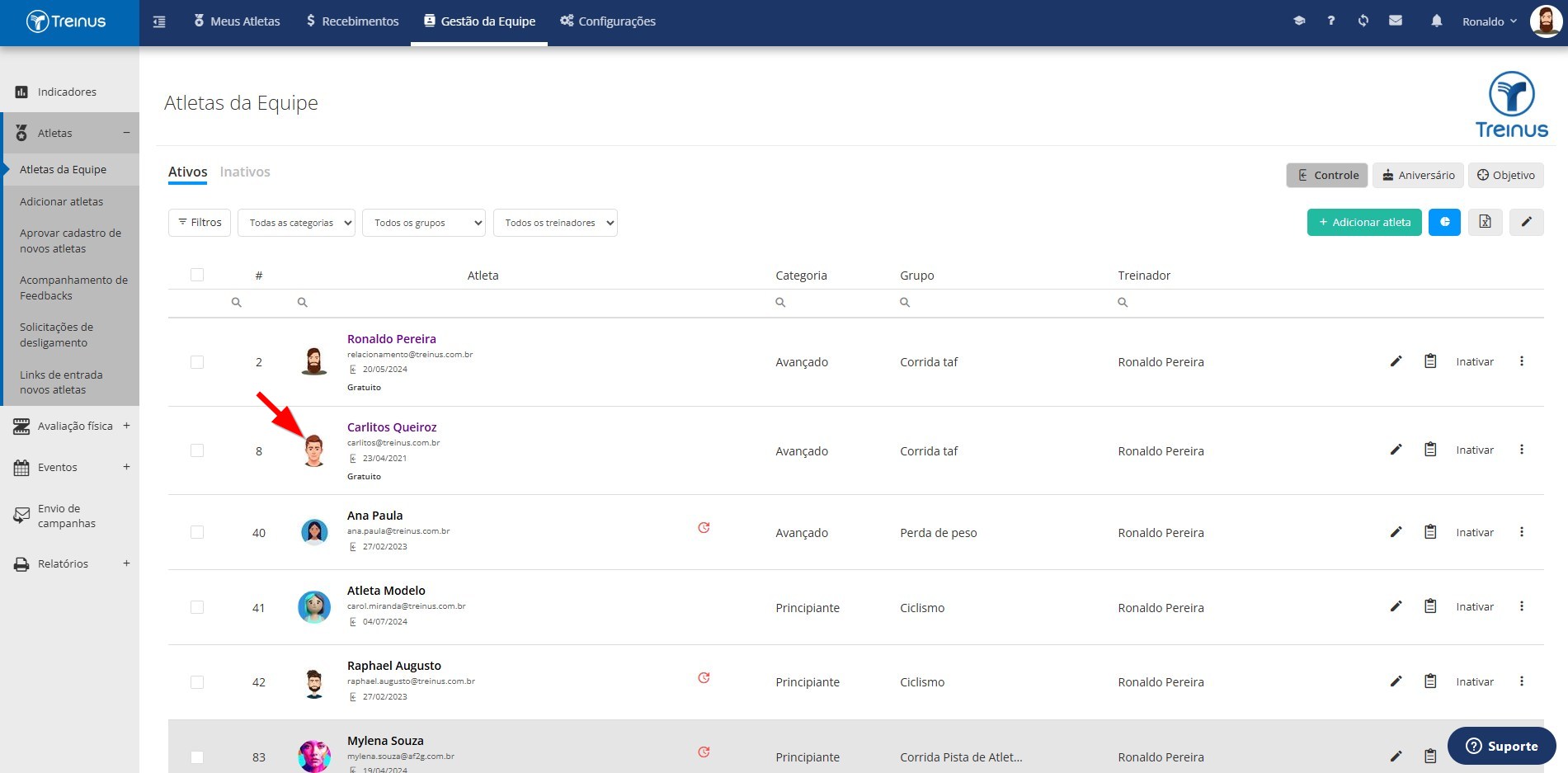The image size is (1568, 773).
Task: Switch to the Inativos tab
Action: [x=245, y=172]
